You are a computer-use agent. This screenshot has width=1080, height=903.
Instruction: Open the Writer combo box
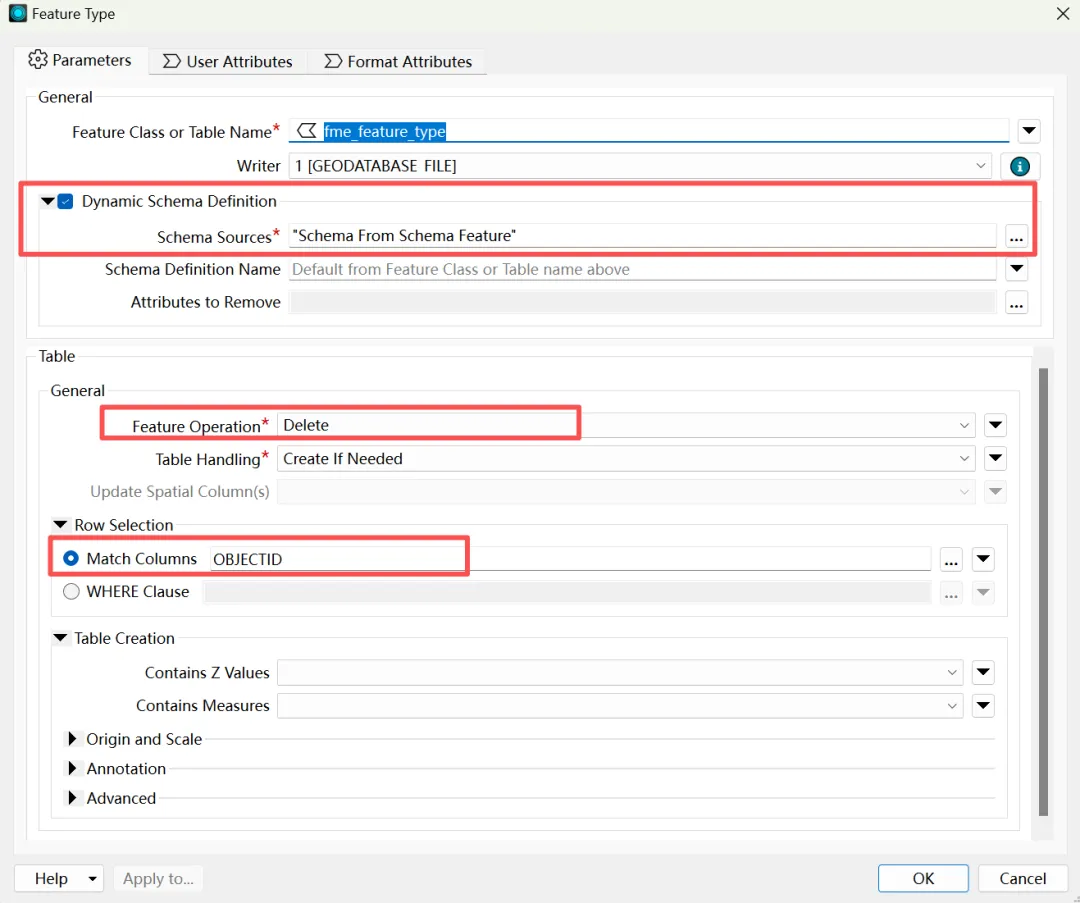pos(640,166)
